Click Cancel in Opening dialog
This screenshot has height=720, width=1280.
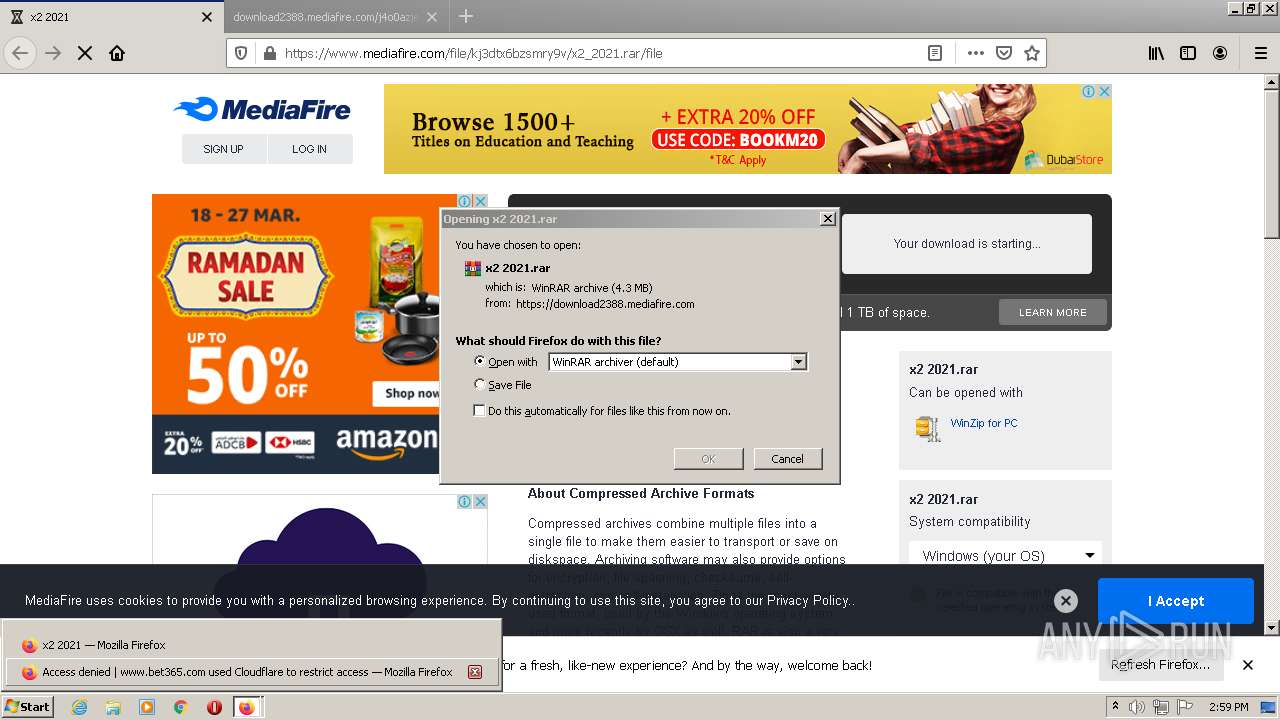point(787,459)
